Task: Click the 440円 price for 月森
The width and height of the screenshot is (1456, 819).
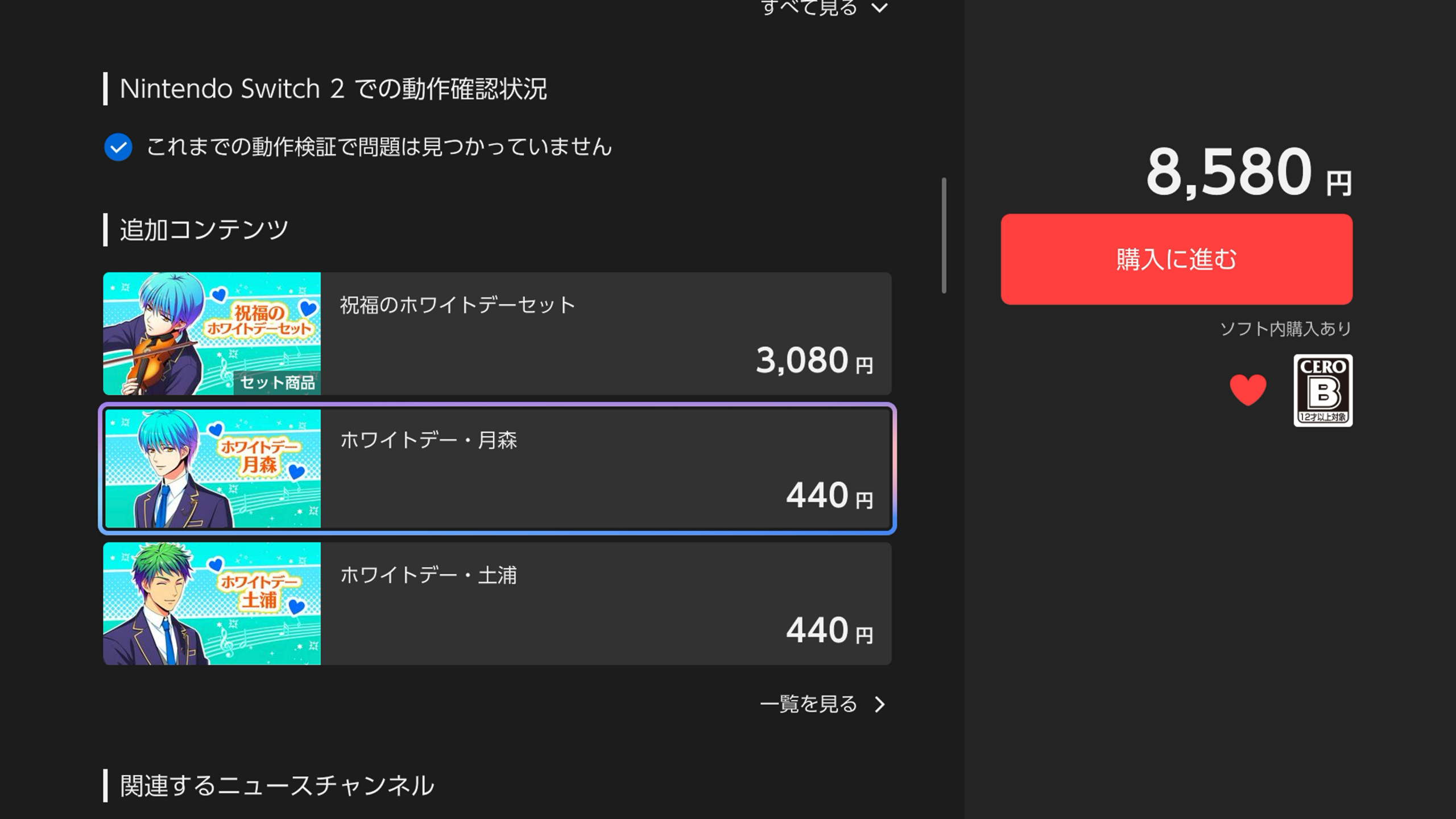Action: [830, 495]
